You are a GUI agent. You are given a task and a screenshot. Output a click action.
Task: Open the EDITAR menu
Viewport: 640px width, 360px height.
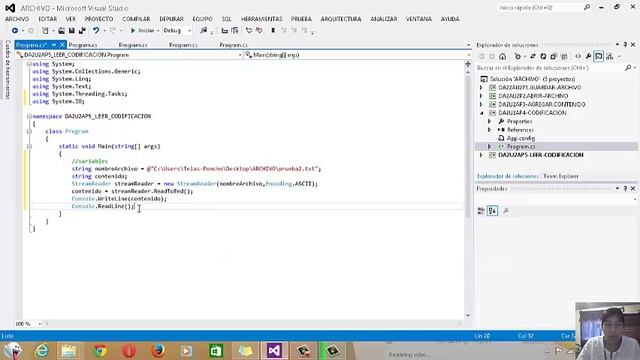pos(47,19)
